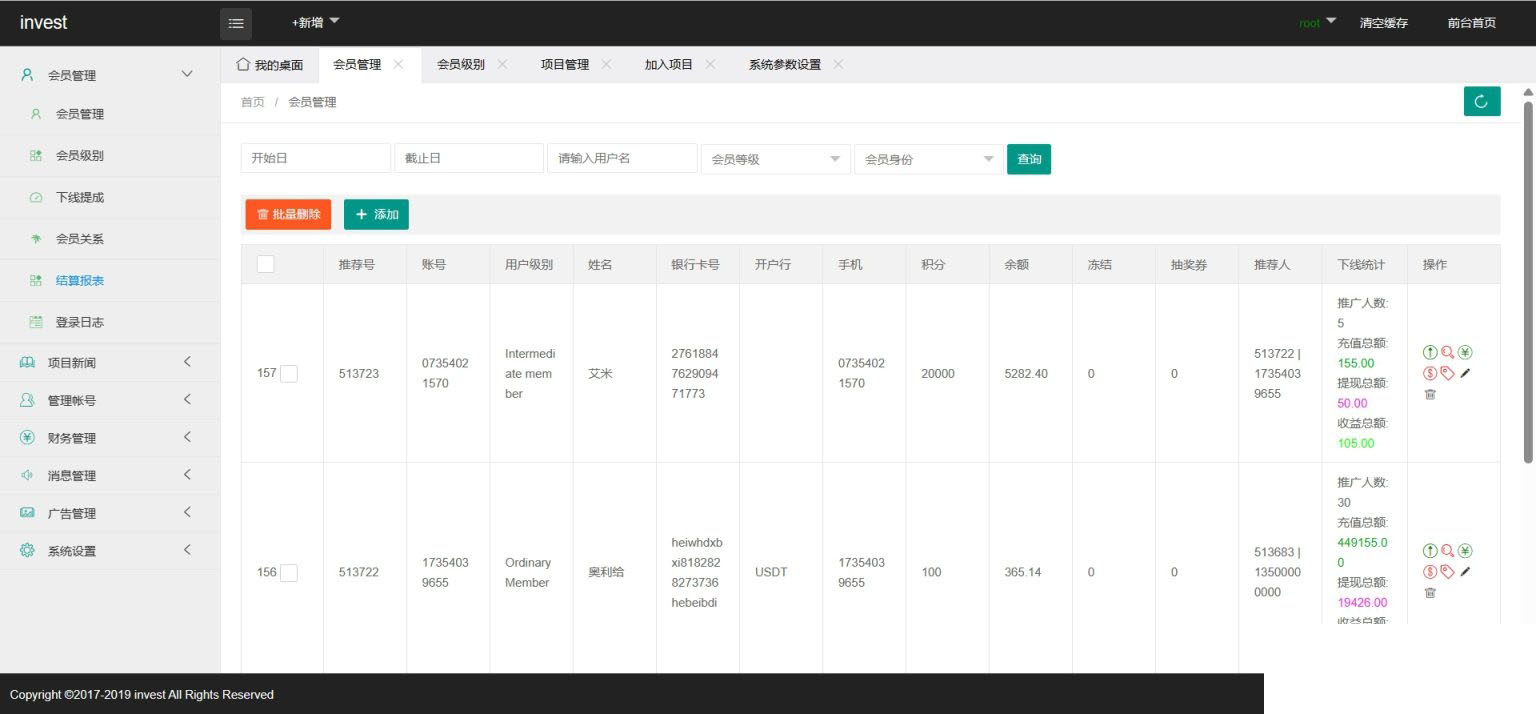The height and width of the screenshot is (714, 1536).
Task: Tick the checkbox for row 156
Action: point(289,573)
